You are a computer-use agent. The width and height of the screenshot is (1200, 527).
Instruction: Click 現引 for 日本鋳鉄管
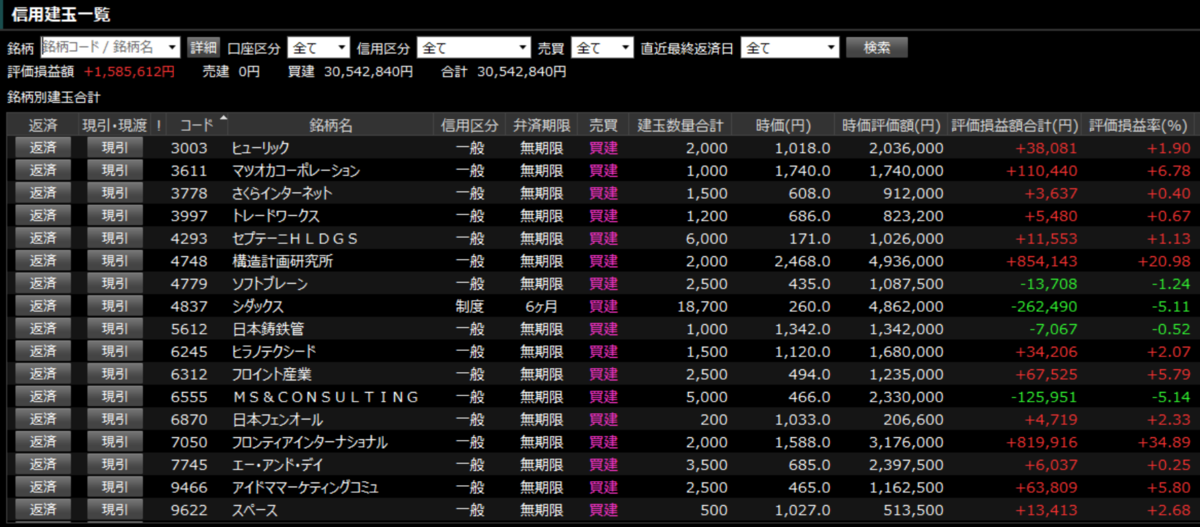(115, 329)
